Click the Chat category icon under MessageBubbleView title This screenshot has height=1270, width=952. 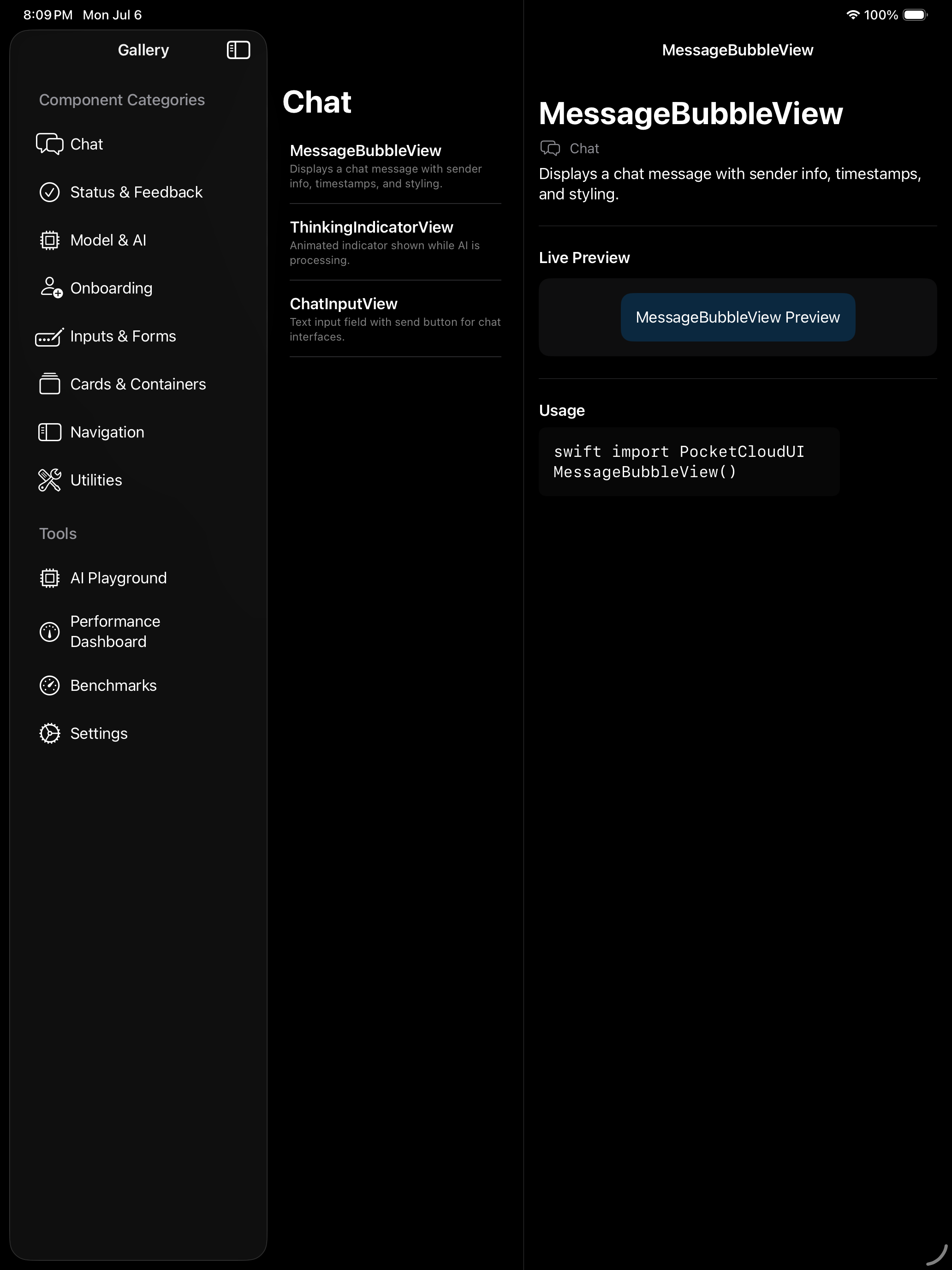point(550,148)
